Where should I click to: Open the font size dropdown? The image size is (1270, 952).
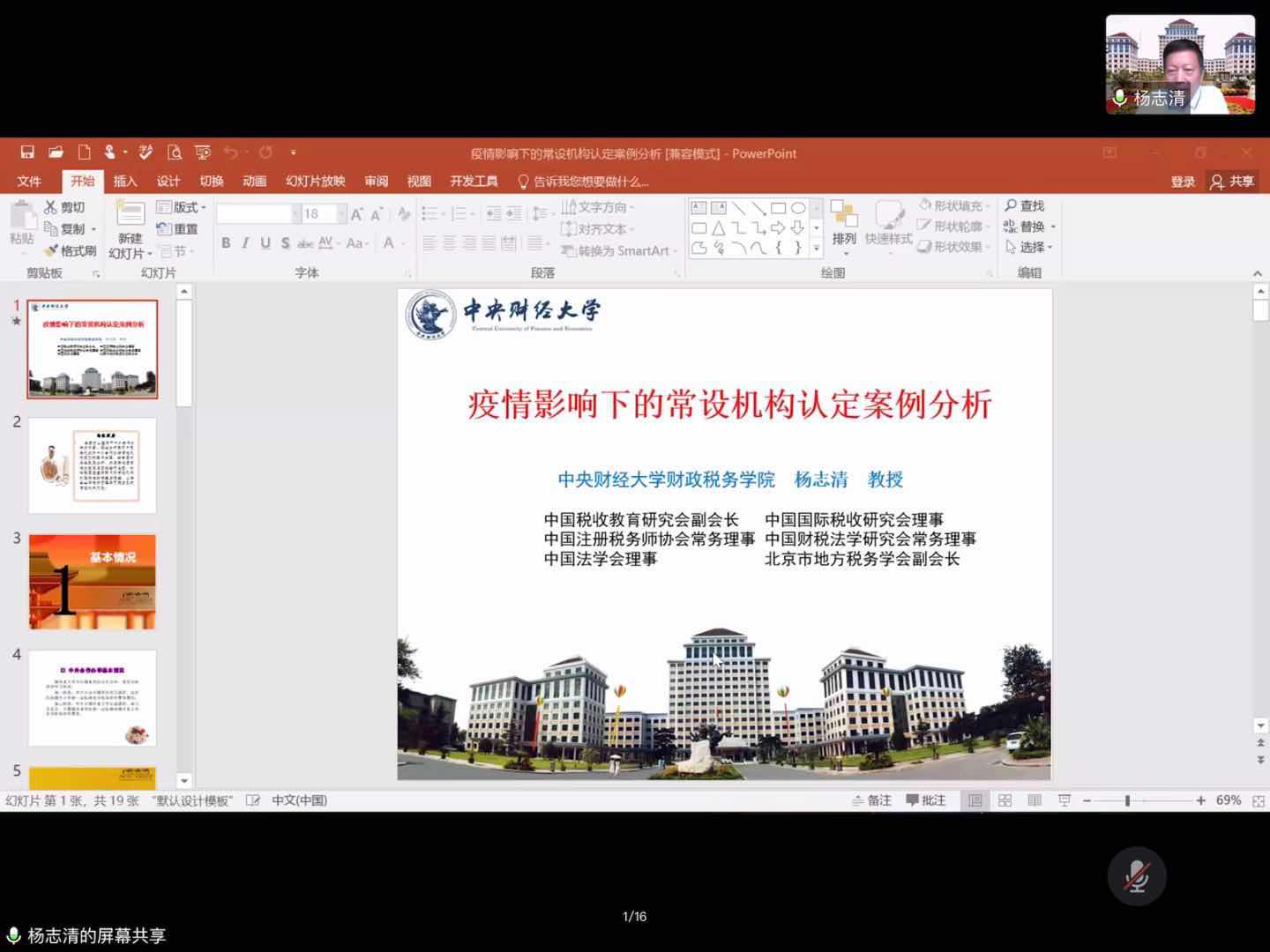click(341, 214)
